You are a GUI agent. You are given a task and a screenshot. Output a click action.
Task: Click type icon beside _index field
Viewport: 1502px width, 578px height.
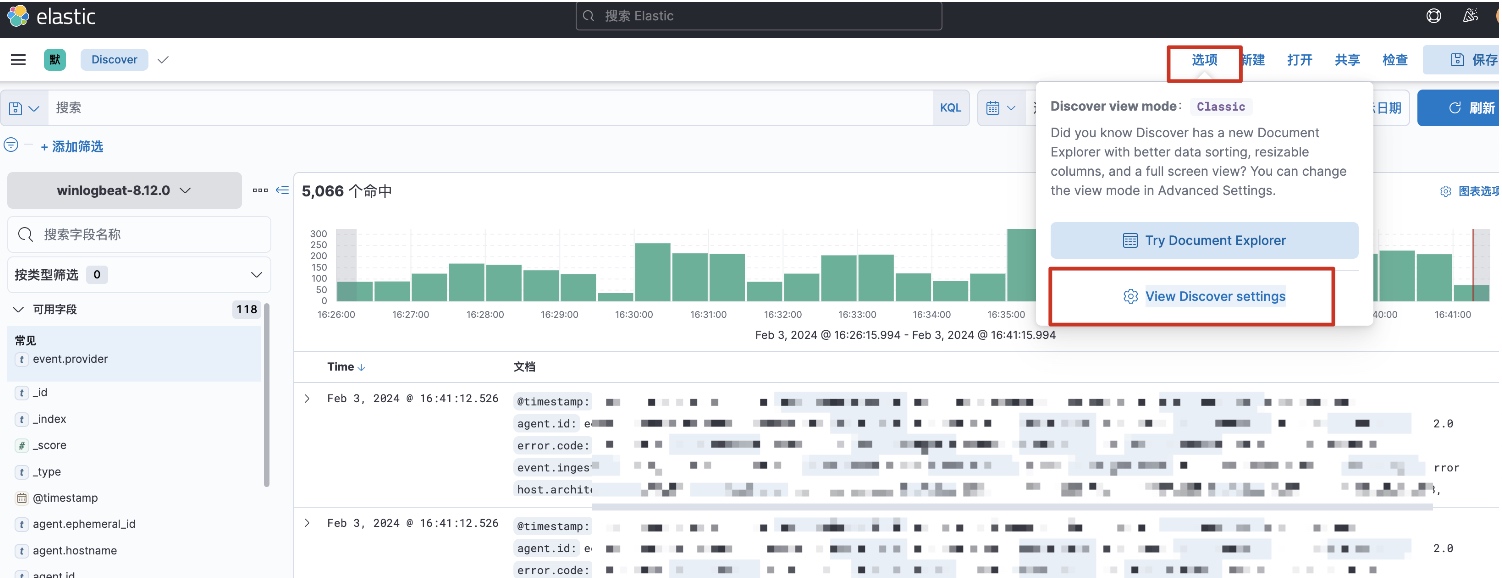[22, 419]
